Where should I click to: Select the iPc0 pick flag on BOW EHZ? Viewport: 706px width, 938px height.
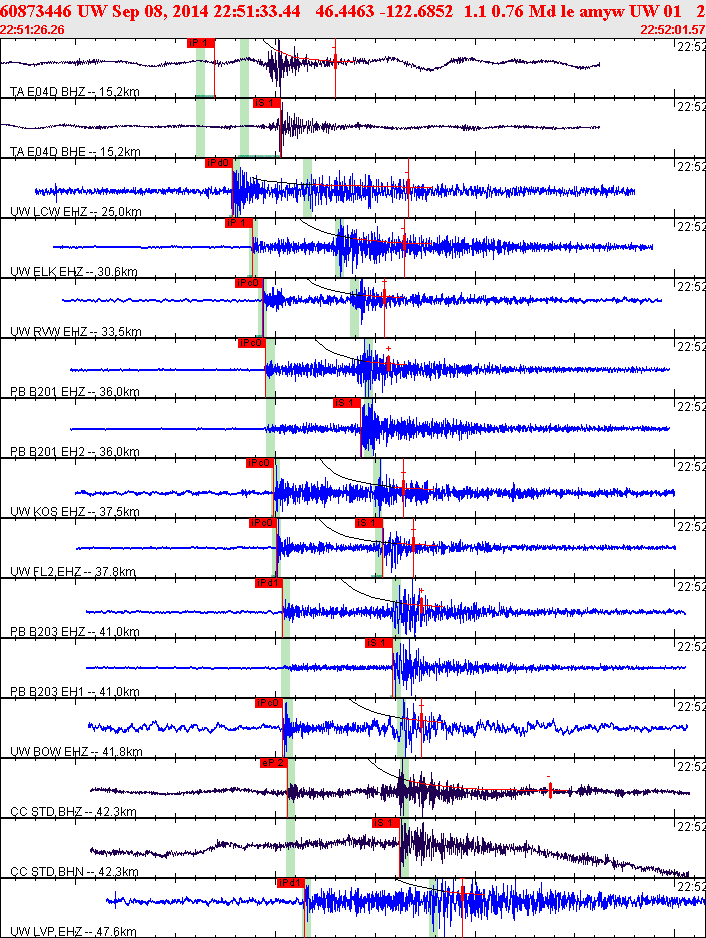click(269, 702)
